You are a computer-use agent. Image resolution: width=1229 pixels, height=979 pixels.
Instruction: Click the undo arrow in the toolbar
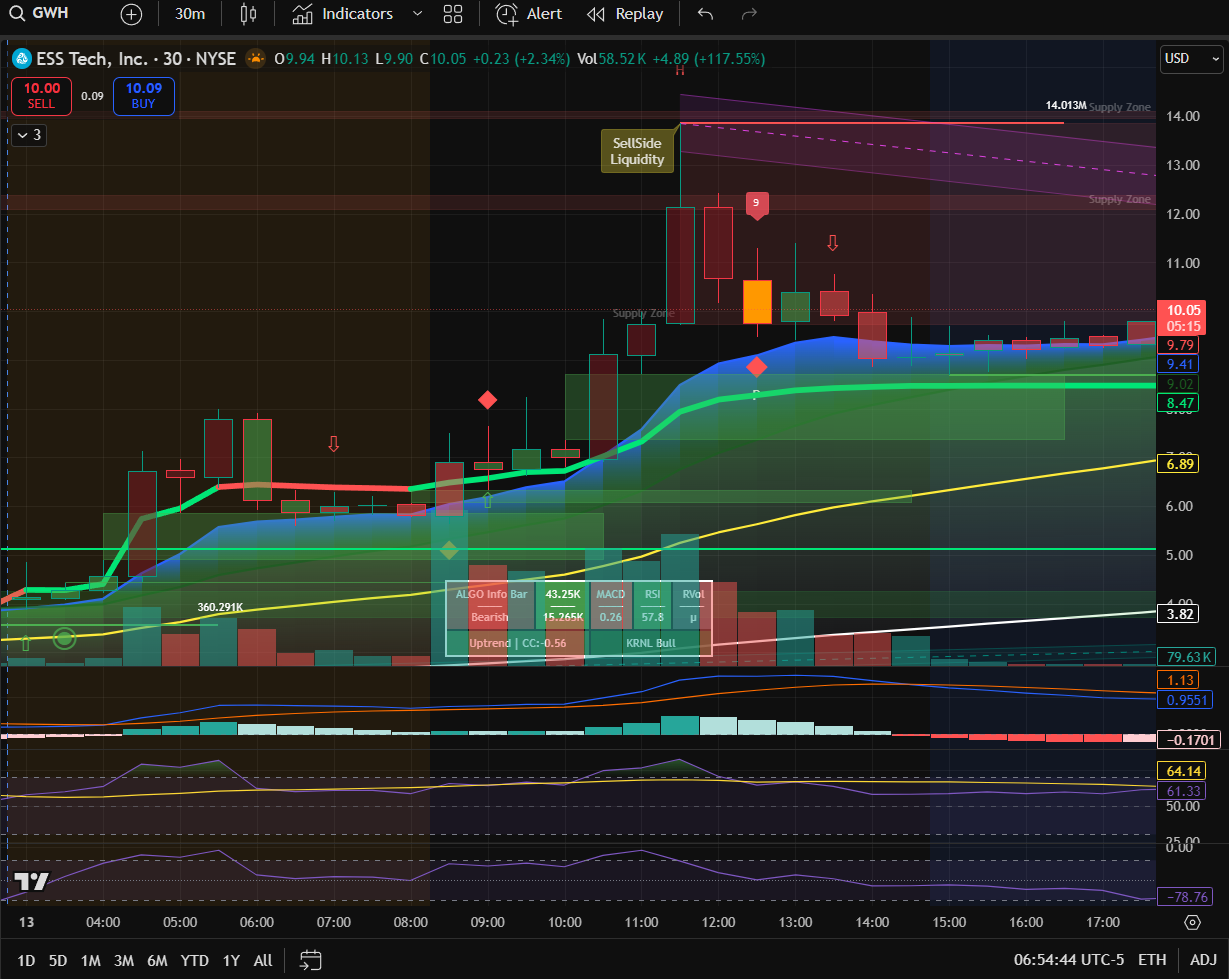point(705,14)
